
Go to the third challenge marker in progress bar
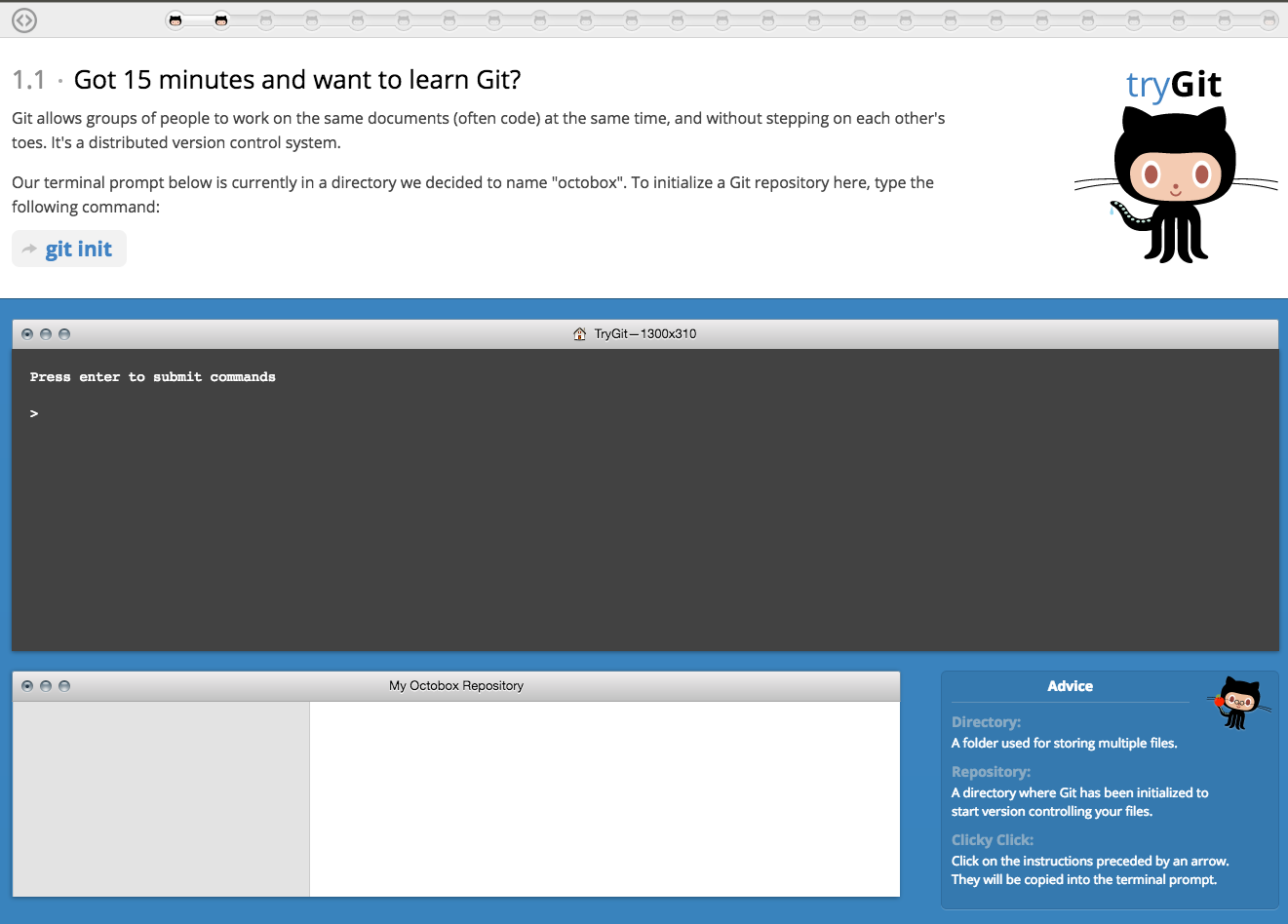coord(266,19)
